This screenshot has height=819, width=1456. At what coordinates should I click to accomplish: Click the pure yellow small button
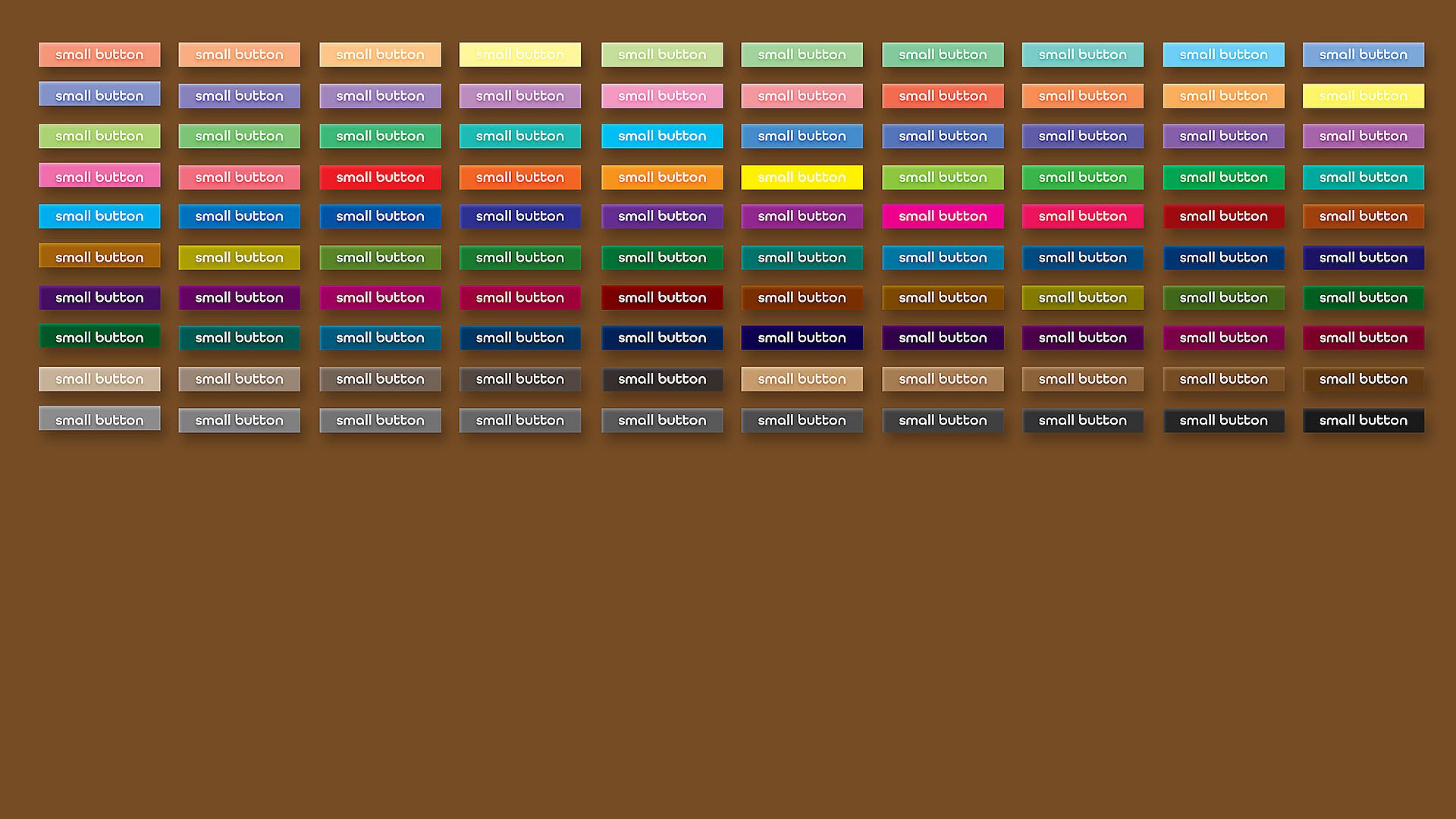[802, 177]
